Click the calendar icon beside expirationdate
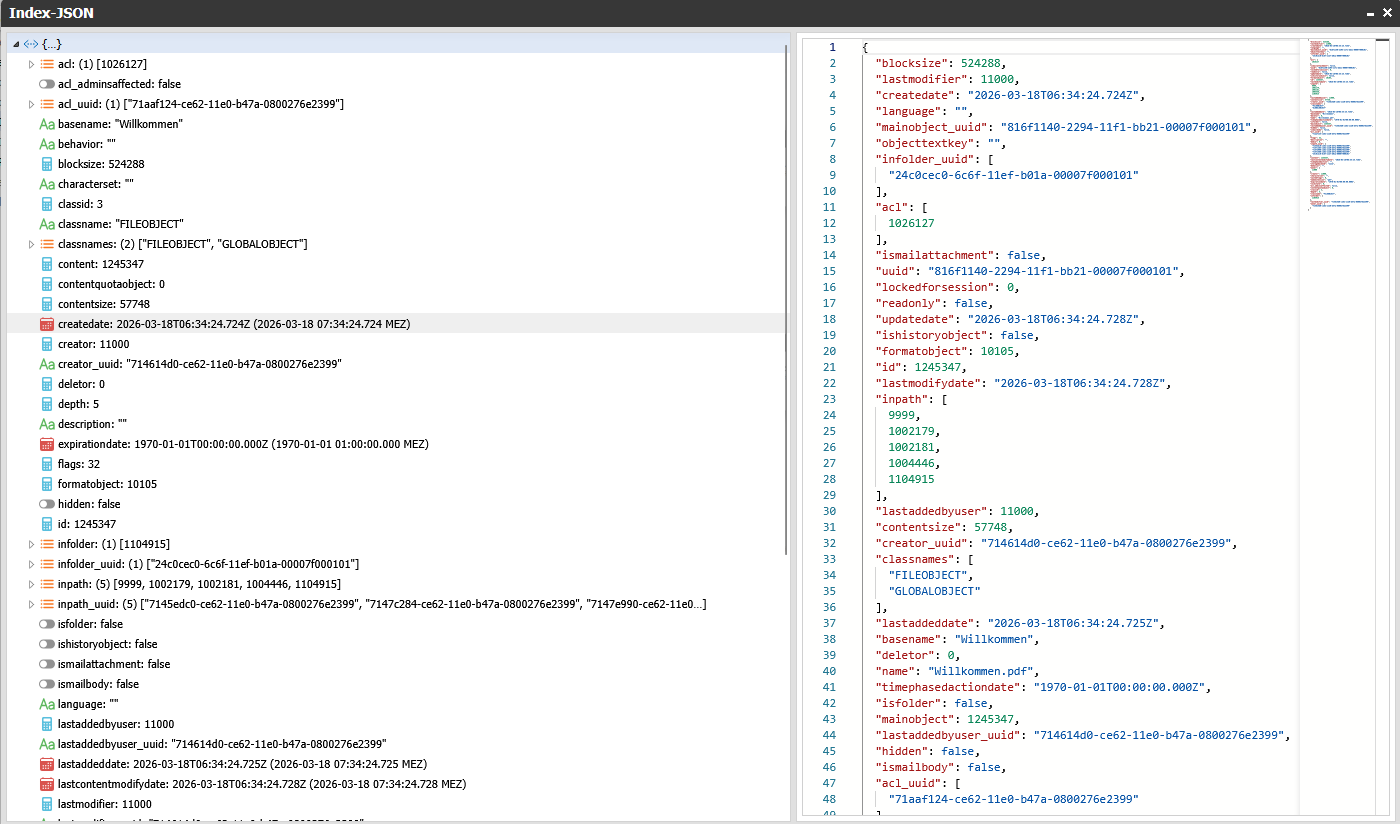Viewport: 1400px width, 824px height. [x=46, y=444]
